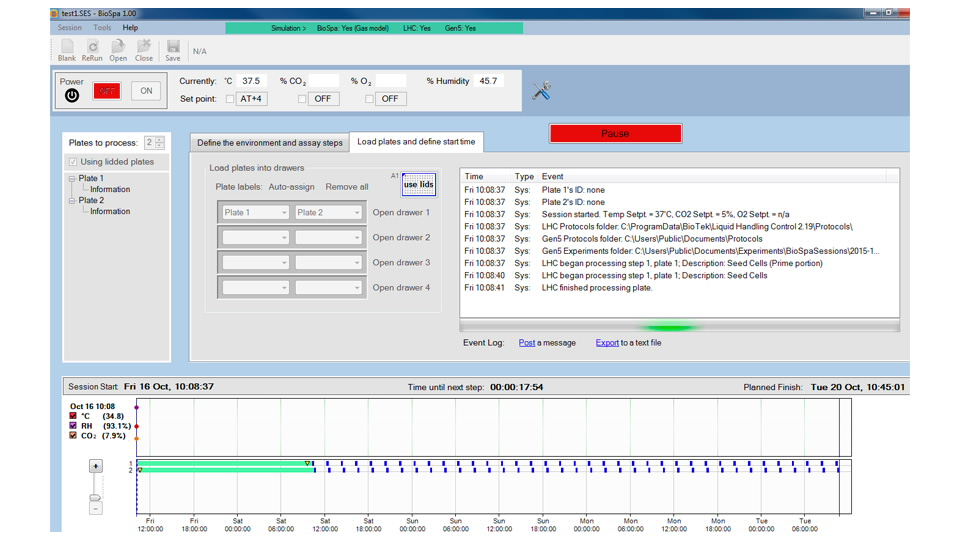Click the power symbol icon

point(72,96)
